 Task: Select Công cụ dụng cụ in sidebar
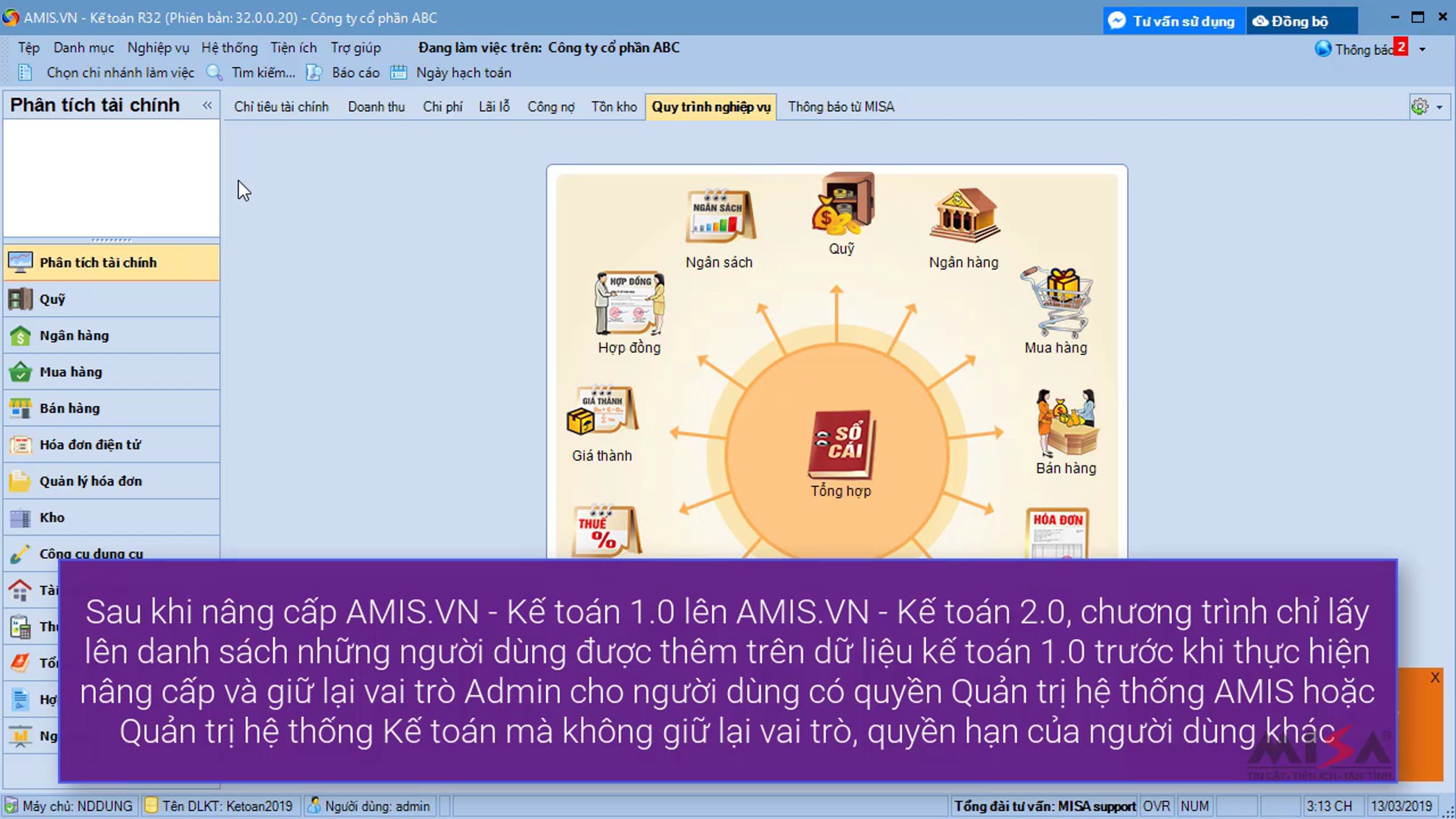coord(112,553)
